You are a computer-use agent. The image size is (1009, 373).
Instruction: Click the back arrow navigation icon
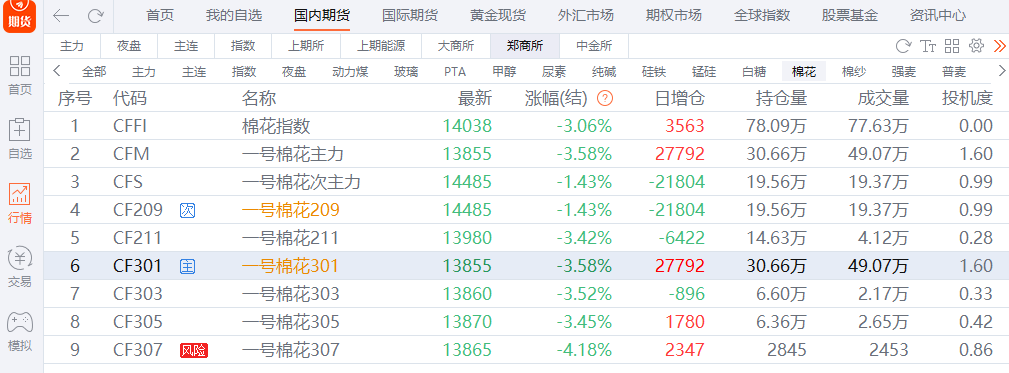point(61,16)
